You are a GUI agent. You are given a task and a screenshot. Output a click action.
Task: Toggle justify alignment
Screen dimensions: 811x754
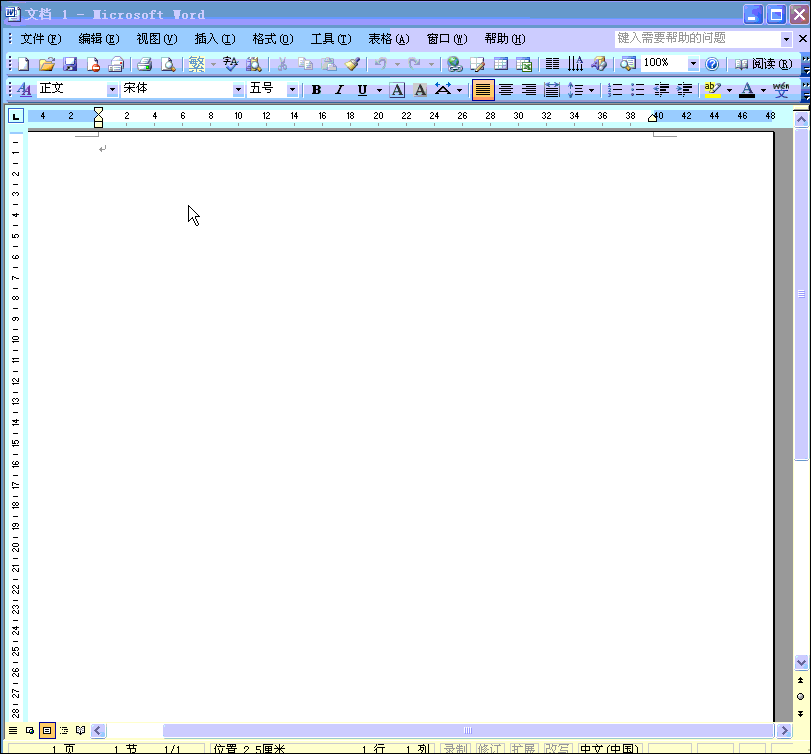coord(483,90)
